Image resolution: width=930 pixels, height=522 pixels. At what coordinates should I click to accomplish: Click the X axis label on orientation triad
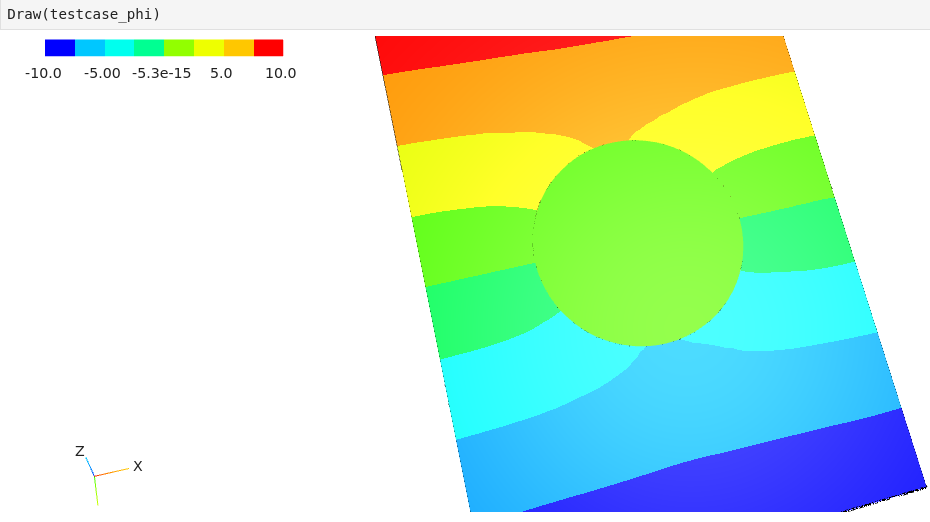click(138, 466)
